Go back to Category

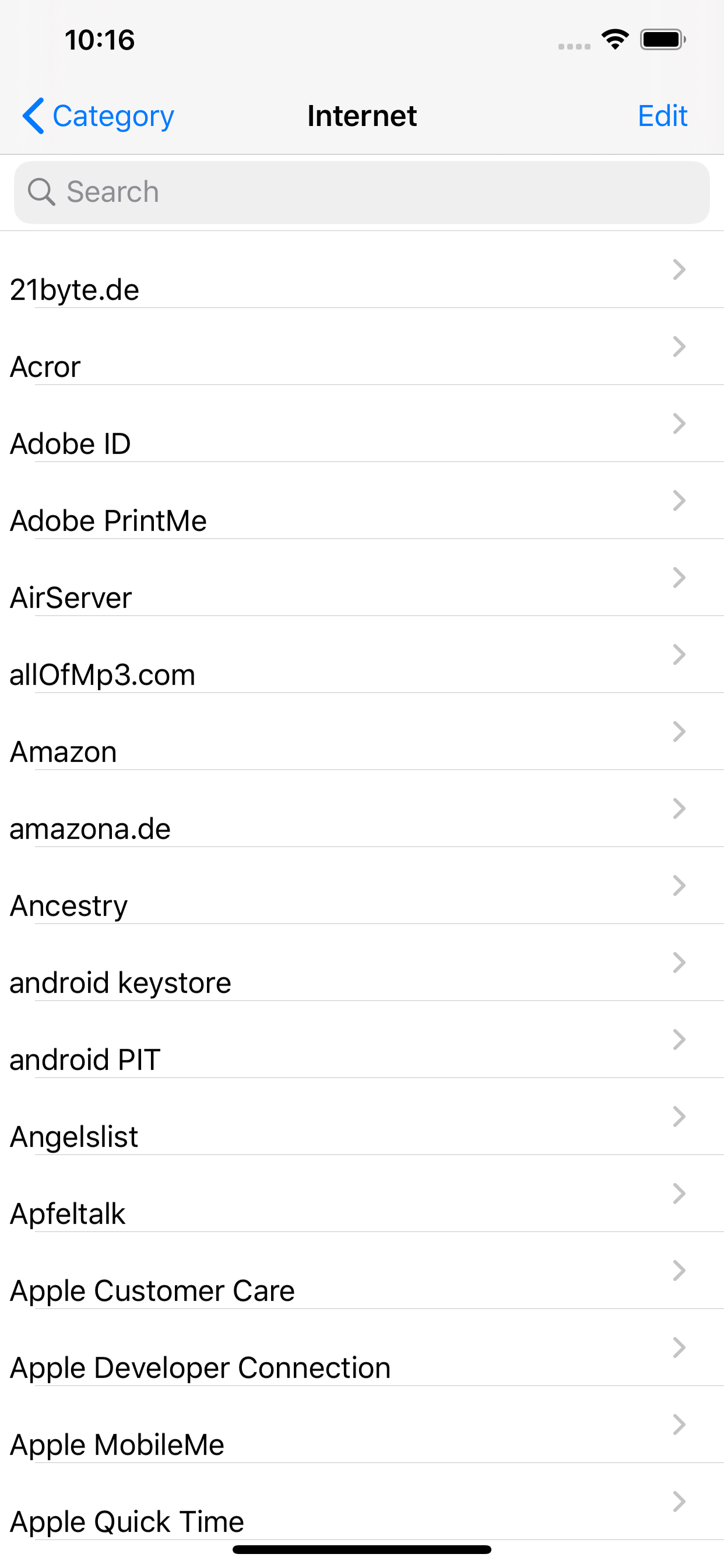click(x=98, y=116)
